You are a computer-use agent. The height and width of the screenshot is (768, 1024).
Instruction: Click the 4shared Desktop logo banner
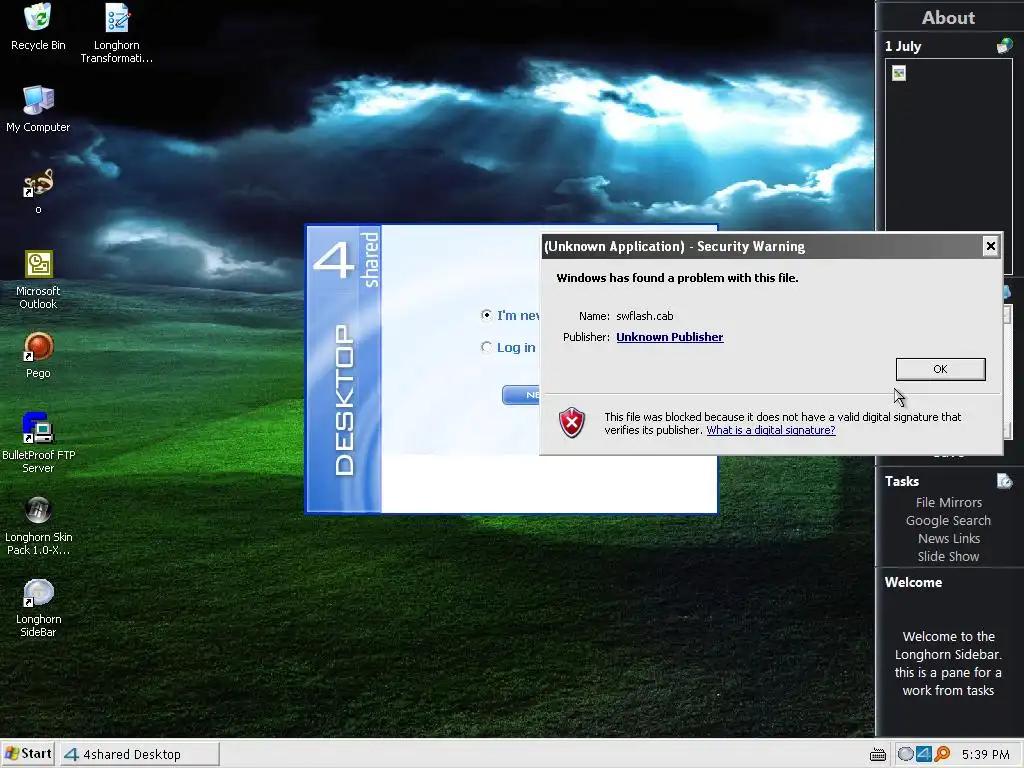pyautogui.click(x=344, y=369)
